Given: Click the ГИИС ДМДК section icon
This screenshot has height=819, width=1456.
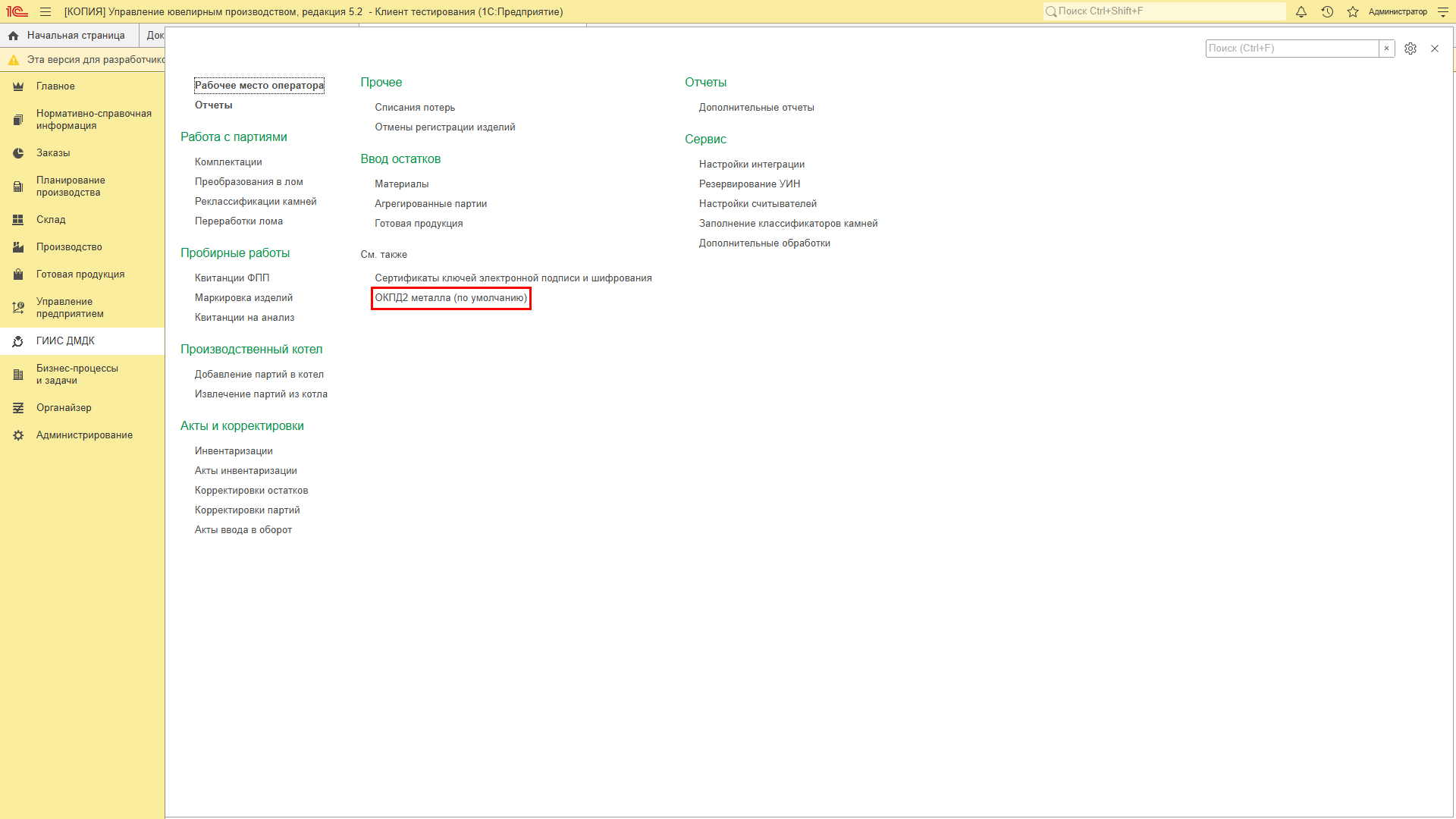Looking at the screenshot, I should point(18,341).
